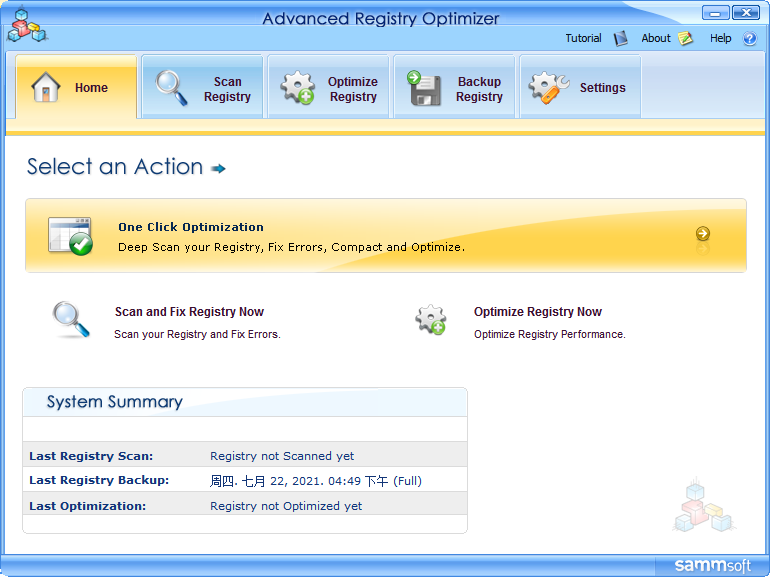Click the Last Registry Backup date value
The width and height of the screenshot is (770, 577).
tap(316, 481)
